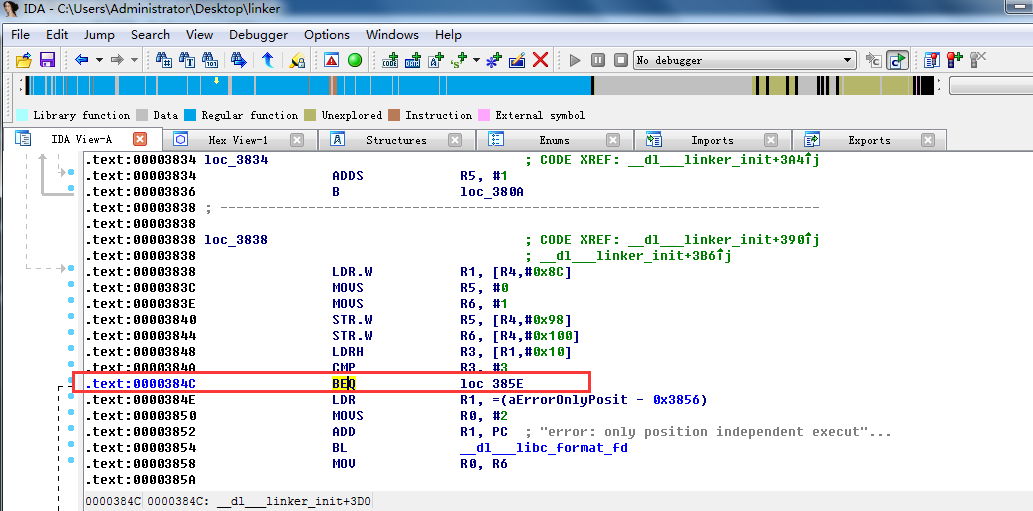Screen dimensions: 1033x511
Task: Start process with the play button
Action: (x=575, y=61)
